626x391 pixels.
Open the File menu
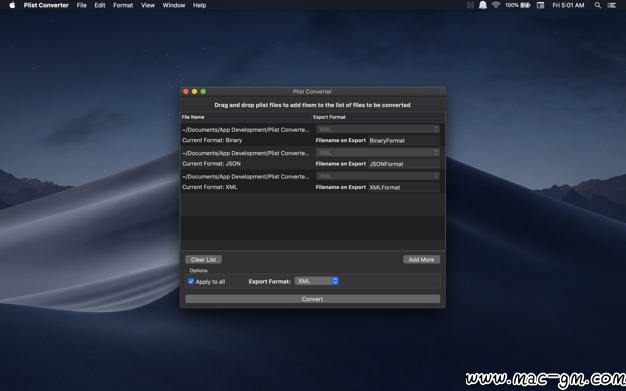(81, 5)
